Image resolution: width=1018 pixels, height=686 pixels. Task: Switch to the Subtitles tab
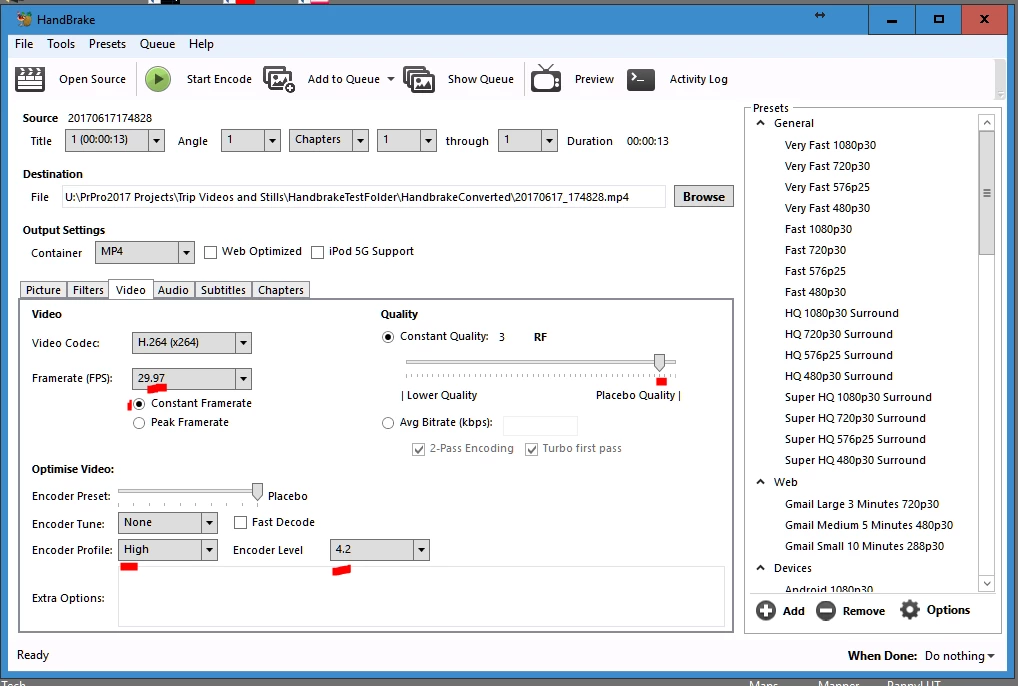pyautogui.click(x=223, y=290)
